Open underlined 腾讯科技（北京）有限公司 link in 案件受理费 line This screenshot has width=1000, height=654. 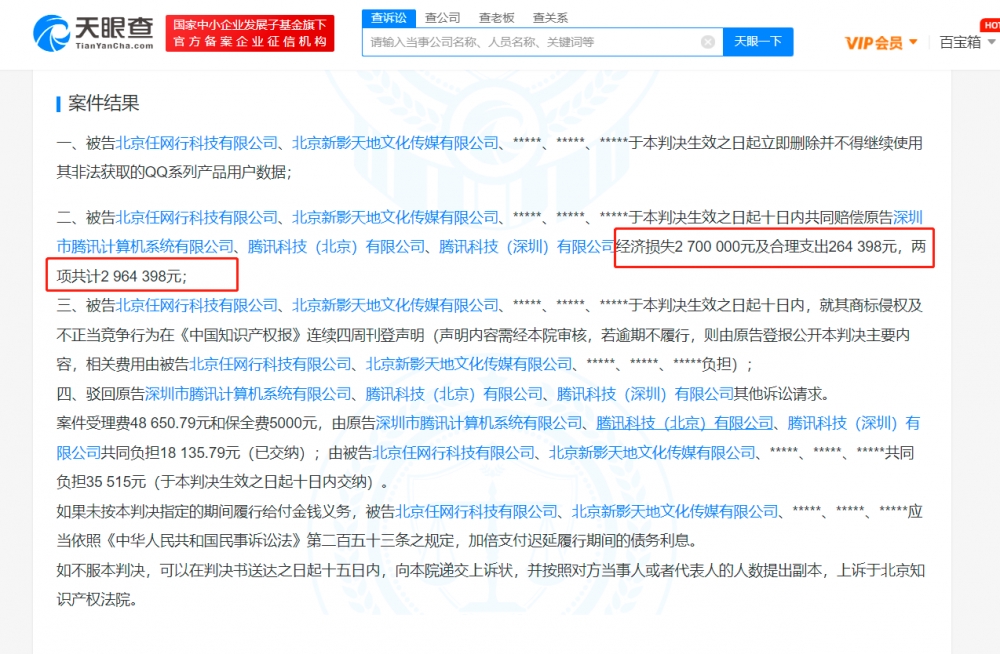coord(685,423)
